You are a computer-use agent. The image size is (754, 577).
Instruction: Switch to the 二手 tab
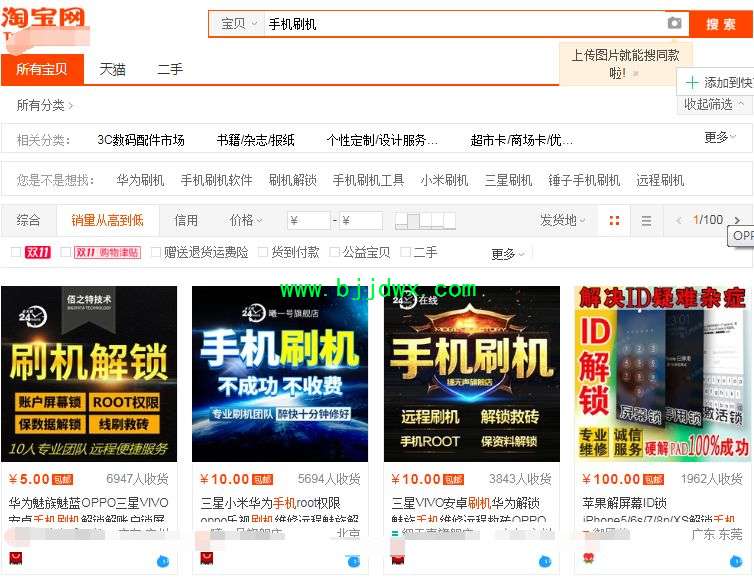(170, 69)
